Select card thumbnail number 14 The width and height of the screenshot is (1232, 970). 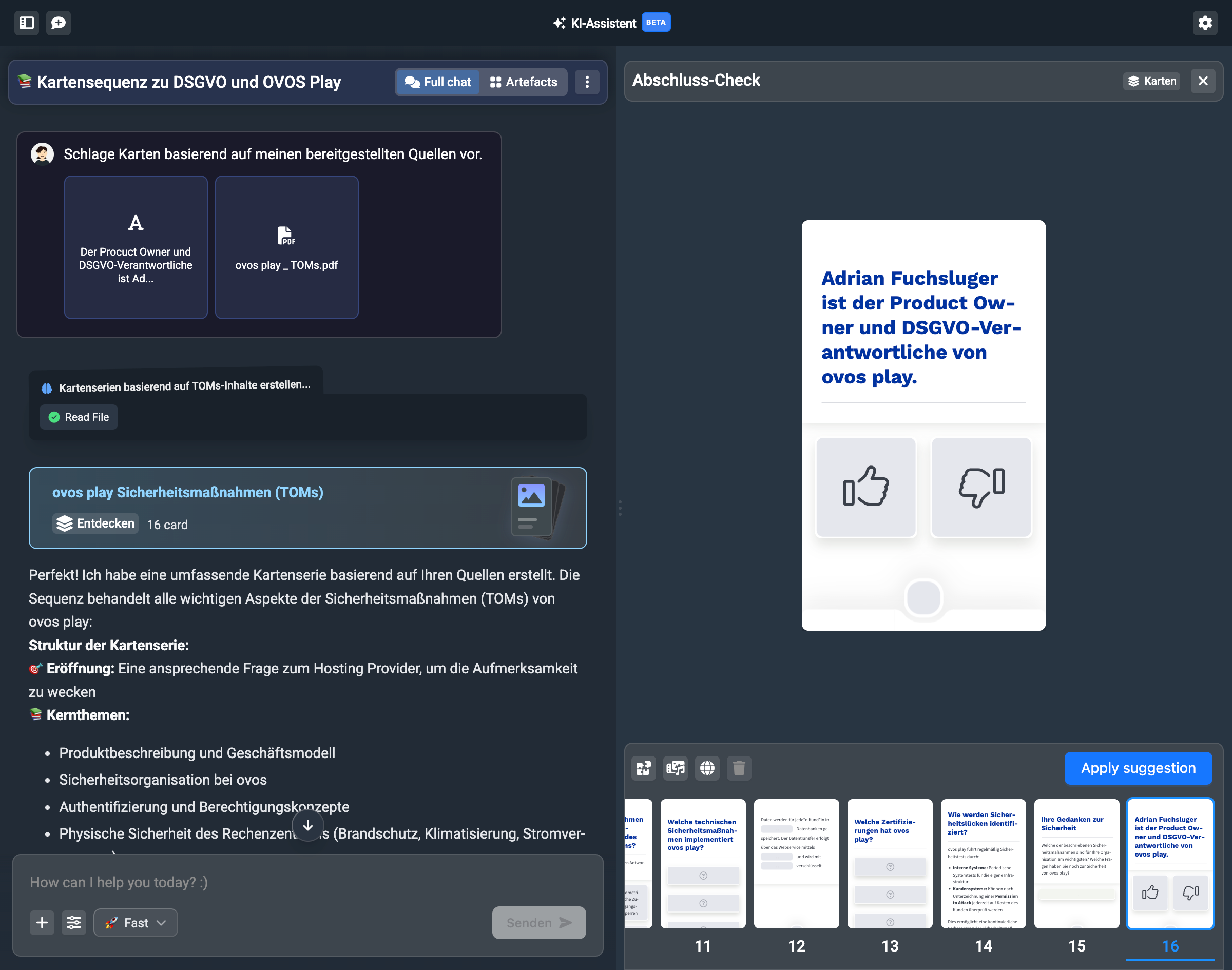(x=983, y=863)
